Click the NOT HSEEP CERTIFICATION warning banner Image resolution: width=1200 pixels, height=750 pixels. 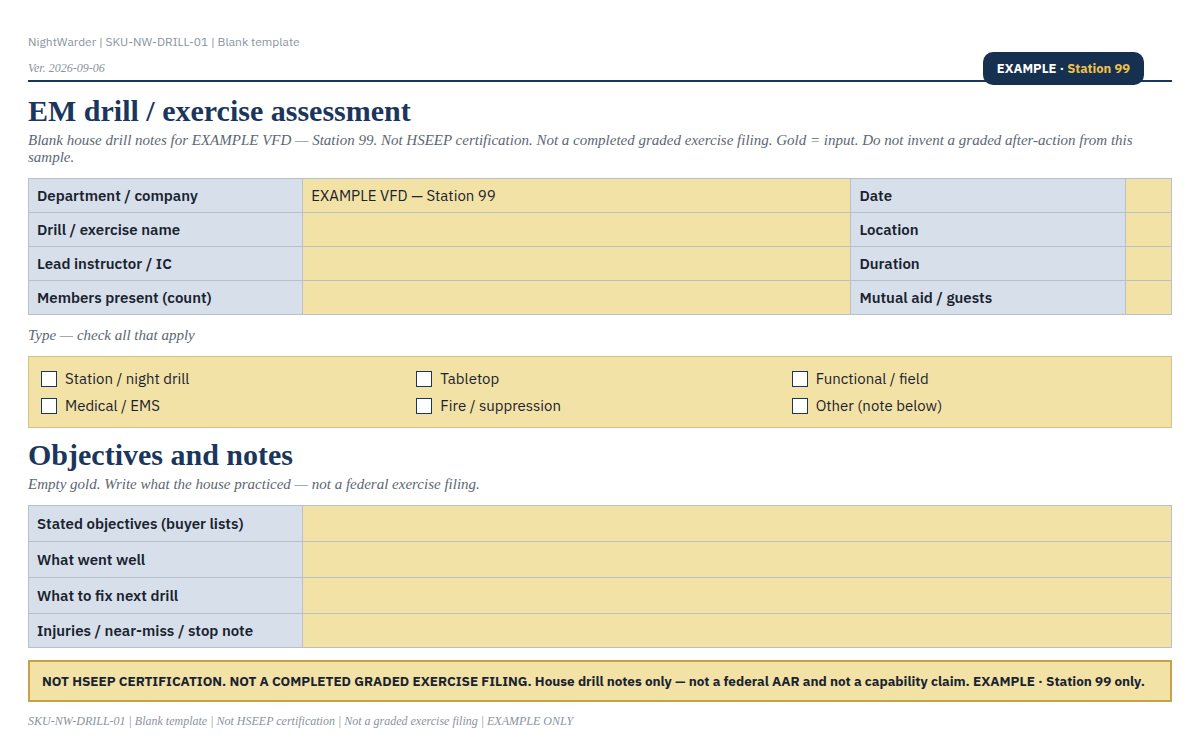[x=600, y=681]
